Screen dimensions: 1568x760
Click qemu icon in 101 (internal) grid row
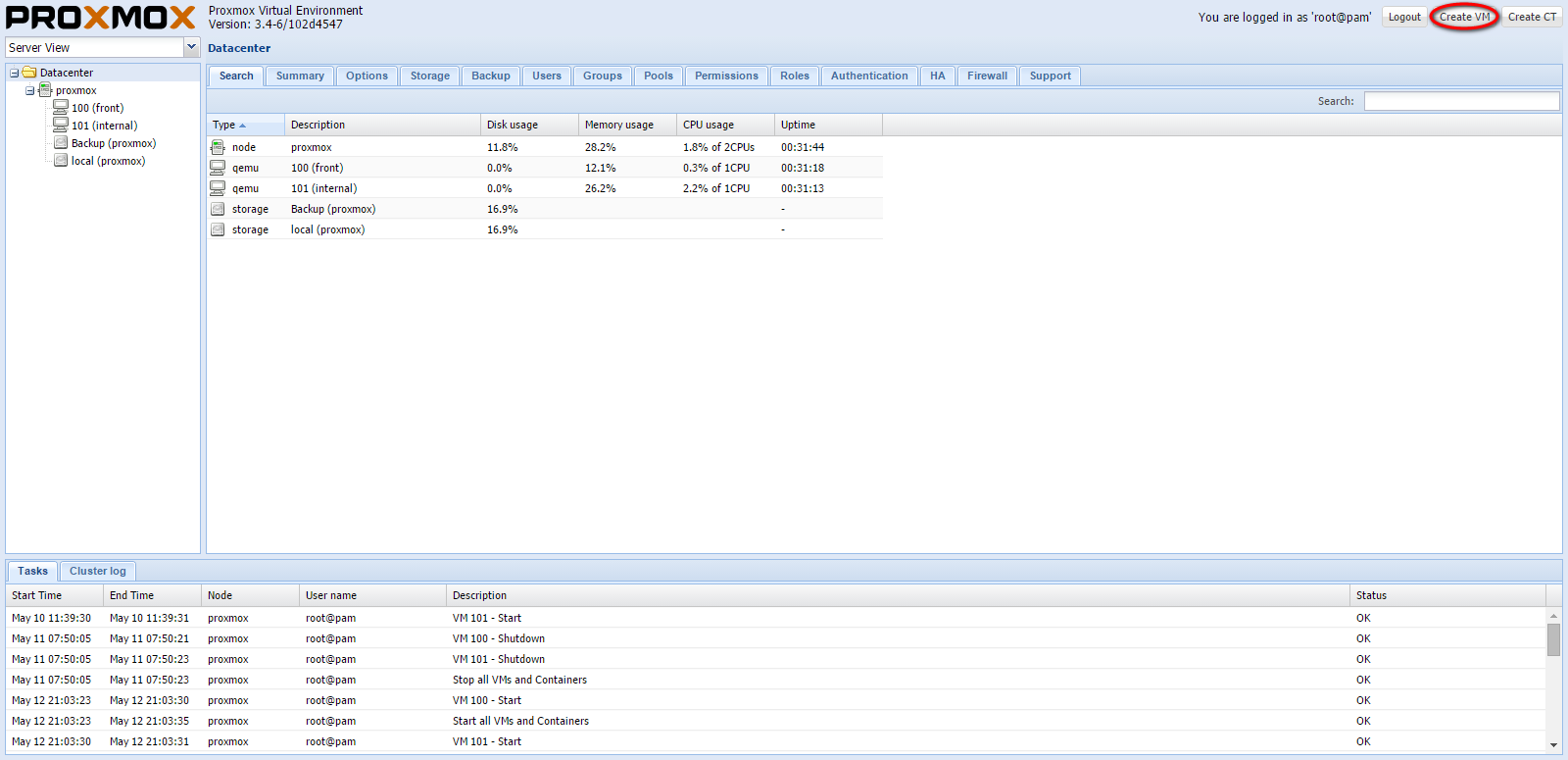pyautogui.click(x=218, y=188)
